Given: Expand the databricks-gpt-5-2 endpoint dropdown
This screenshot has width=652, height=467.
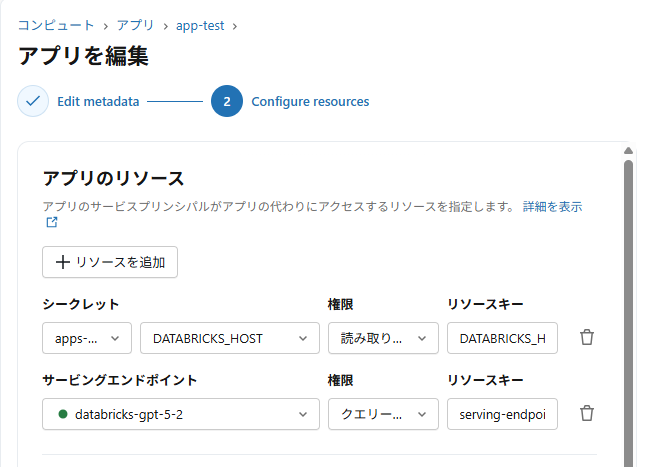Looking at the screenshot, I should [181, 414].
